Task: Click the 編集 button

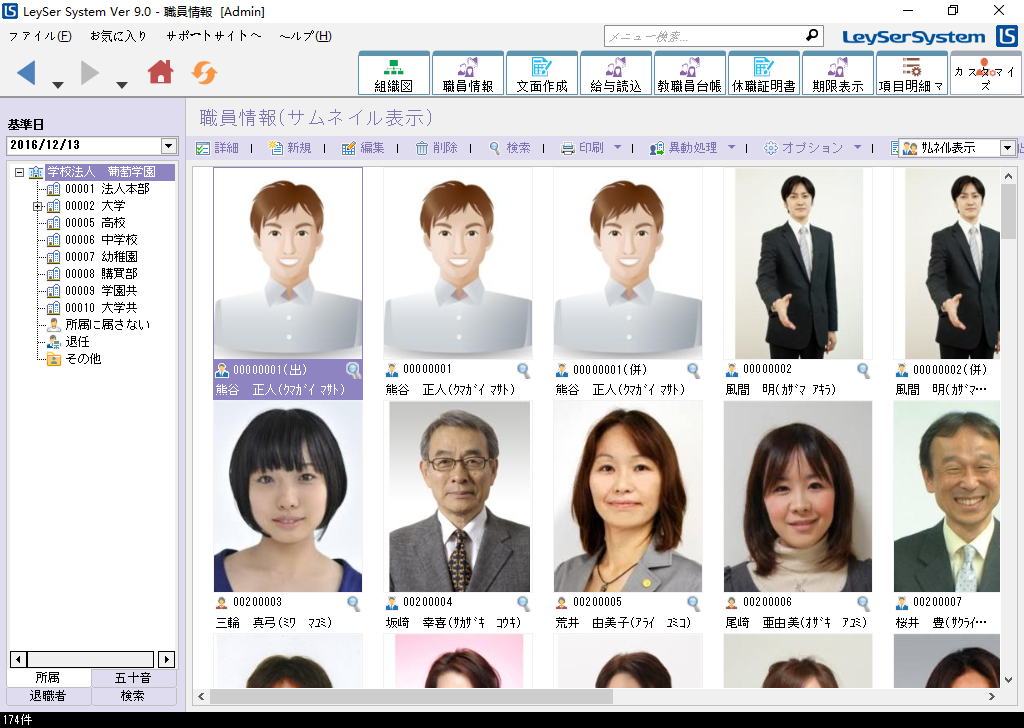Action: (363, 148)
